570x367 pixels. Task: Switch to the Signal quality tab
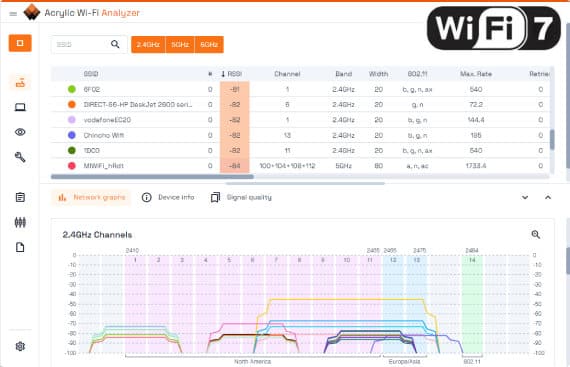241,197
